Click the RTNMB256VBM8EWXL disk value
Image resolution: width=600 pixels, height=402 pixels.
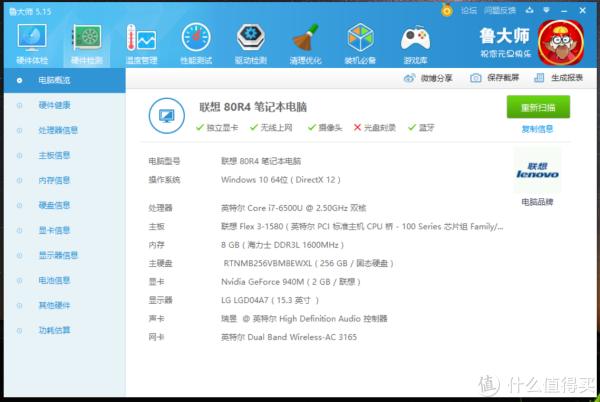click(308, 264)
